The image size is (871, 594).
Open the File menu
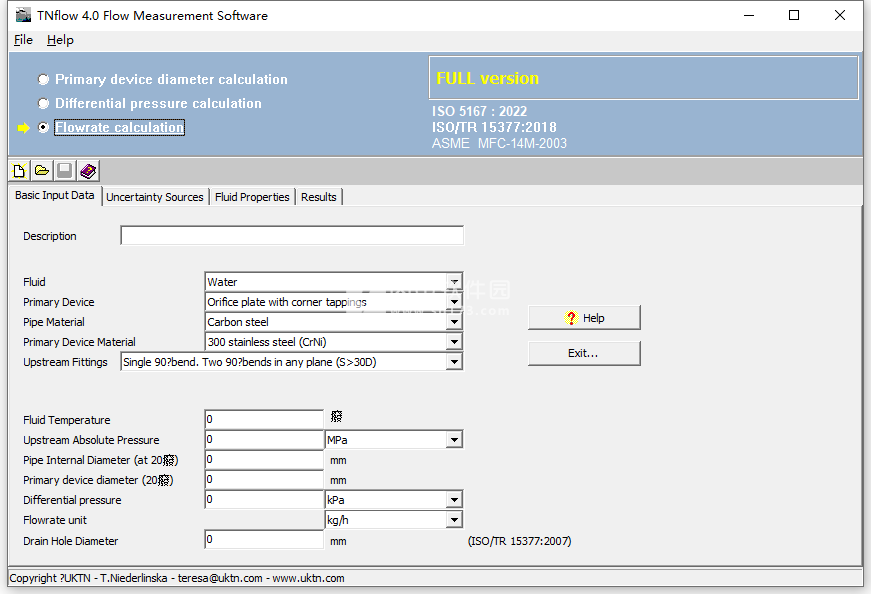point(23,40)
